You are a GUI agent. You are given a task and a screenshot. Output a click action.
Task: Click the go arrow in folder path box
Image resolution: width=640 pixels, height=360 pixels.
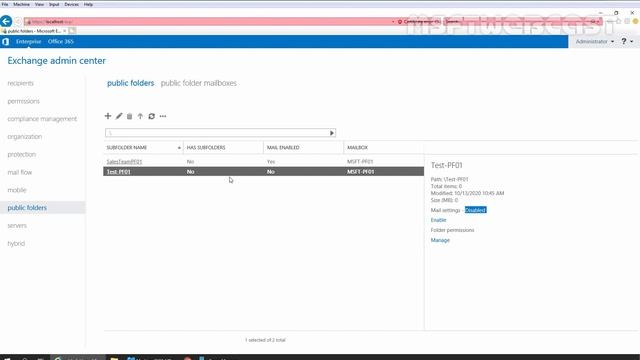tap(331, 133)
